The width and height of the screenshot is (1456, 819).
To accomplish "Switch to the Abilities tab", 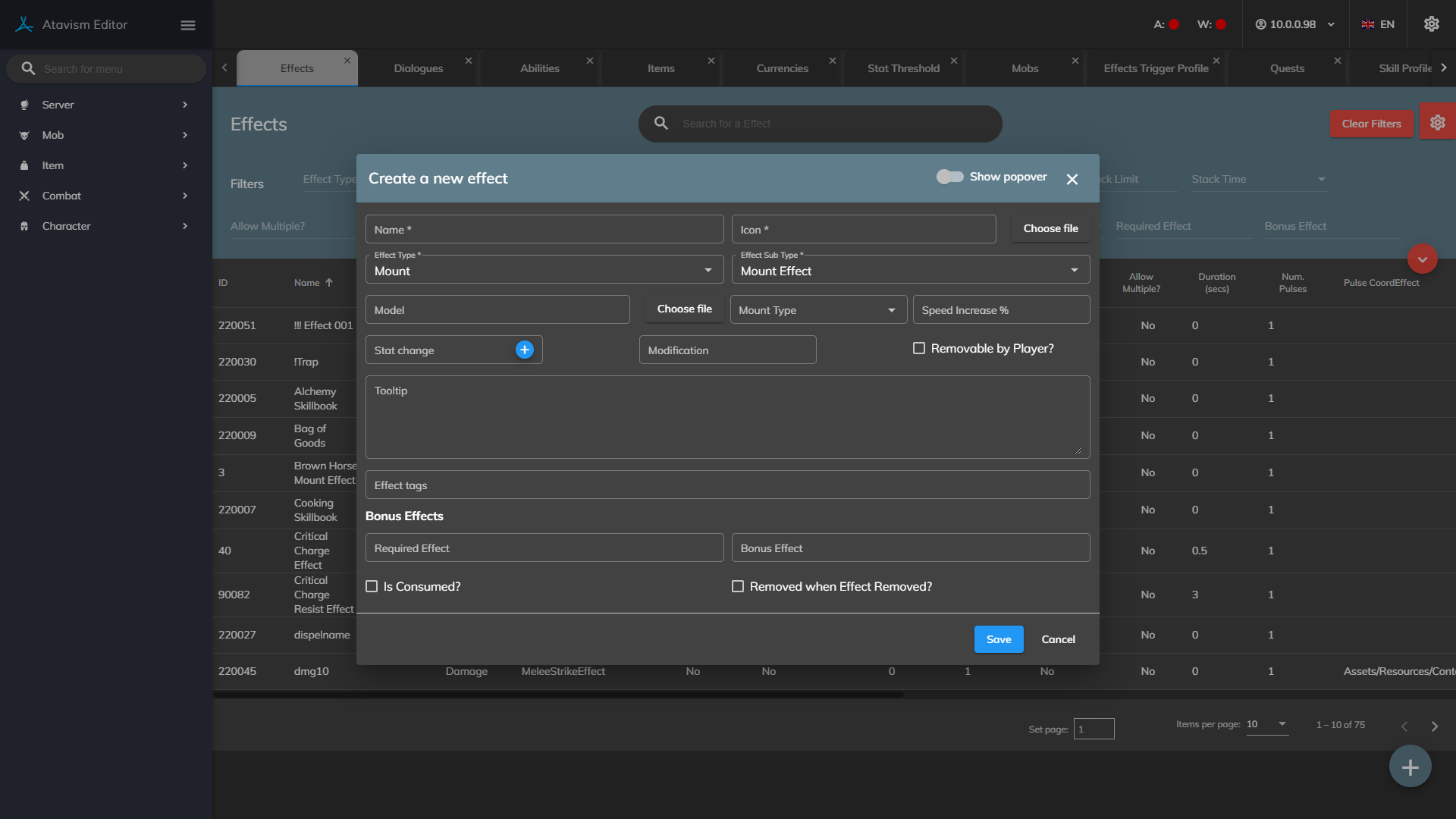I will pyautogui.click(x=539, y=68).
